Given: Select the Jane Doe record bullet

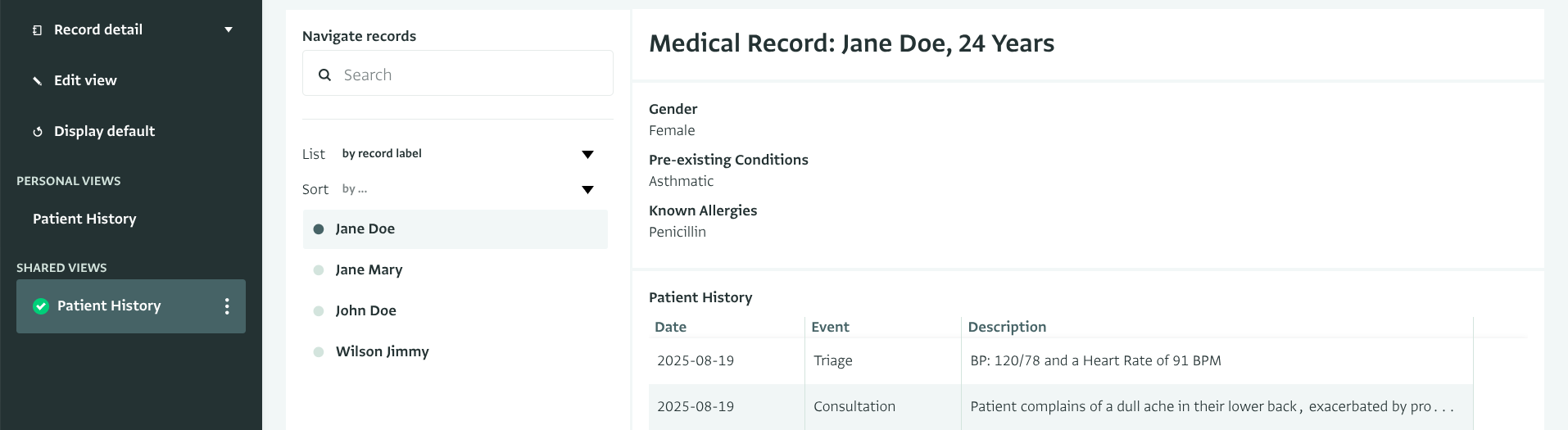Looking at the screenshot, I should pyautogui.click(x=319, y=229).
